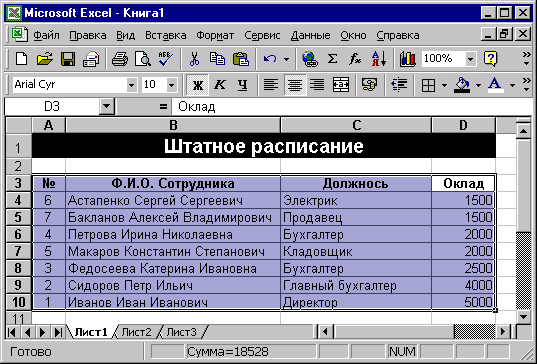This screenshot has width=537, height=364.
Task: Select row 7 header
Action: [18, 251]
